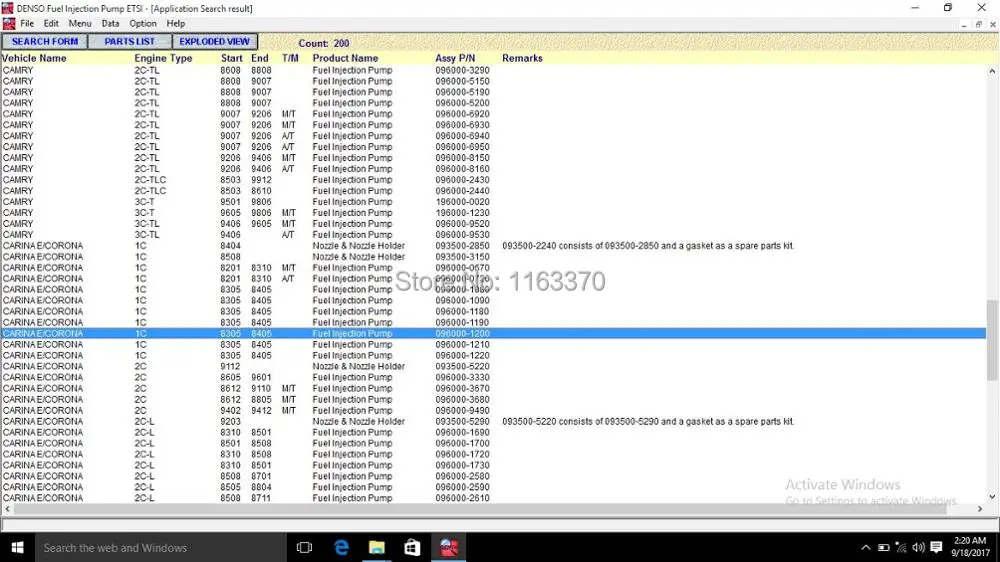Viewport: 1000px width, 562px height.
Task: Click the horizontal scrollbar right arrow
Action: [980, 509]
